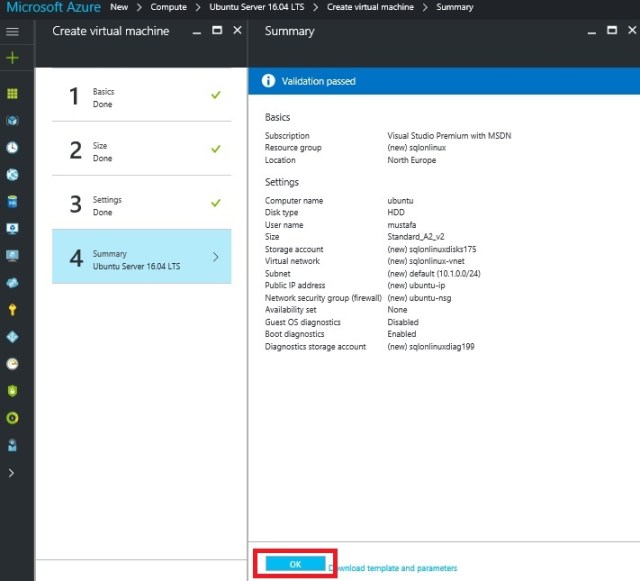Open Virtual machines monitor icon
Image resolution: width=640 pixels, height=581 pixels.
pyautogui.click(x=12, y=256)
